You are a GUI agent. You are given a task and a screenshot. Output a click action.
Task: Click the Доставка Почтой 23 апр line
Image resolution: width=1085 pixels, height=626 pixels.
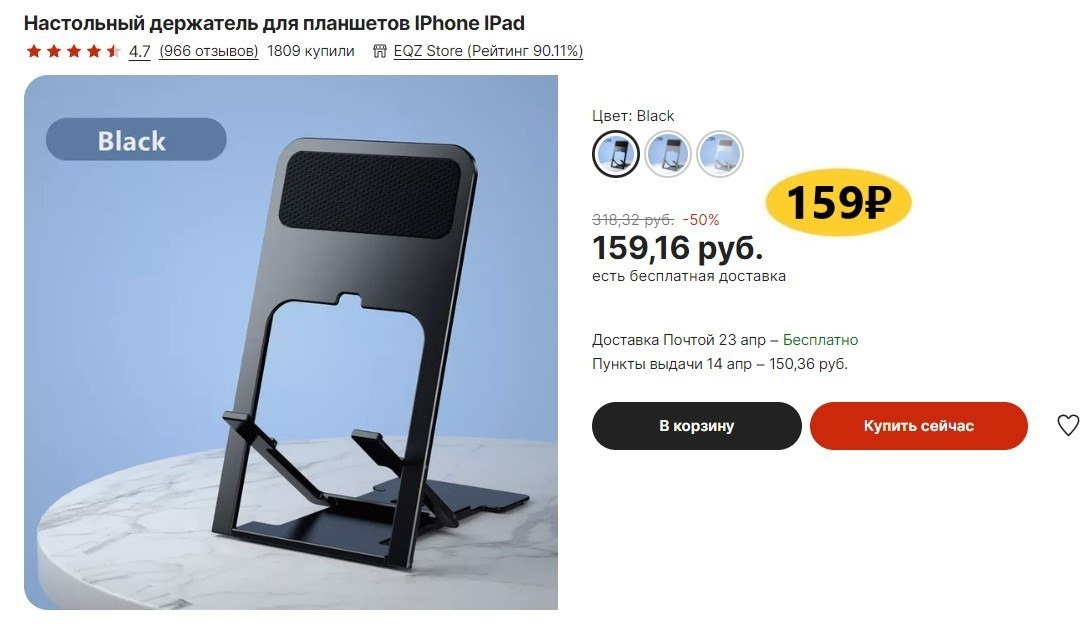(x=724, y=340)
